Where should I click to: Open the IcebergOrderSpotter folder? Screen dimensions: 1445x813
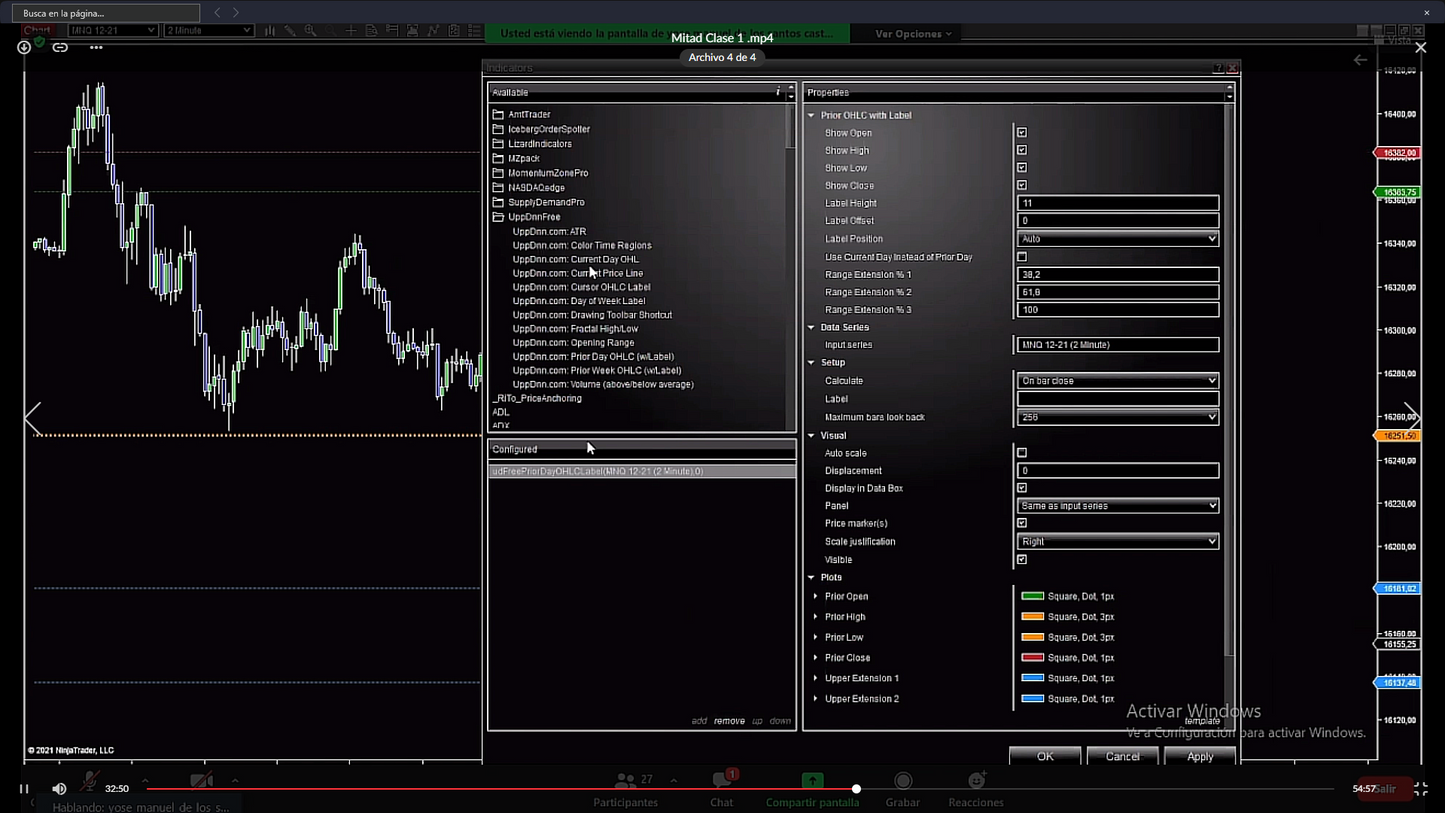[541, 129]
